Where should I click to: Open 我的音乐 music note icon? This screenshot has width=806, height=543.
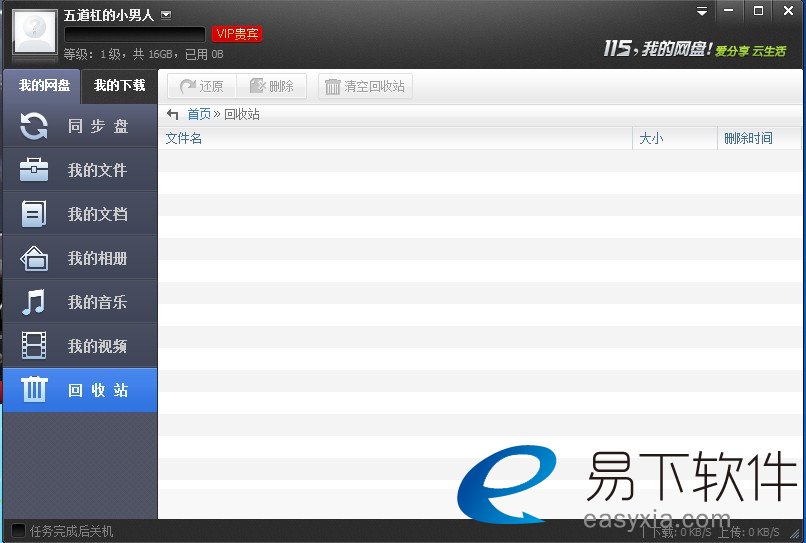(34, 302)
